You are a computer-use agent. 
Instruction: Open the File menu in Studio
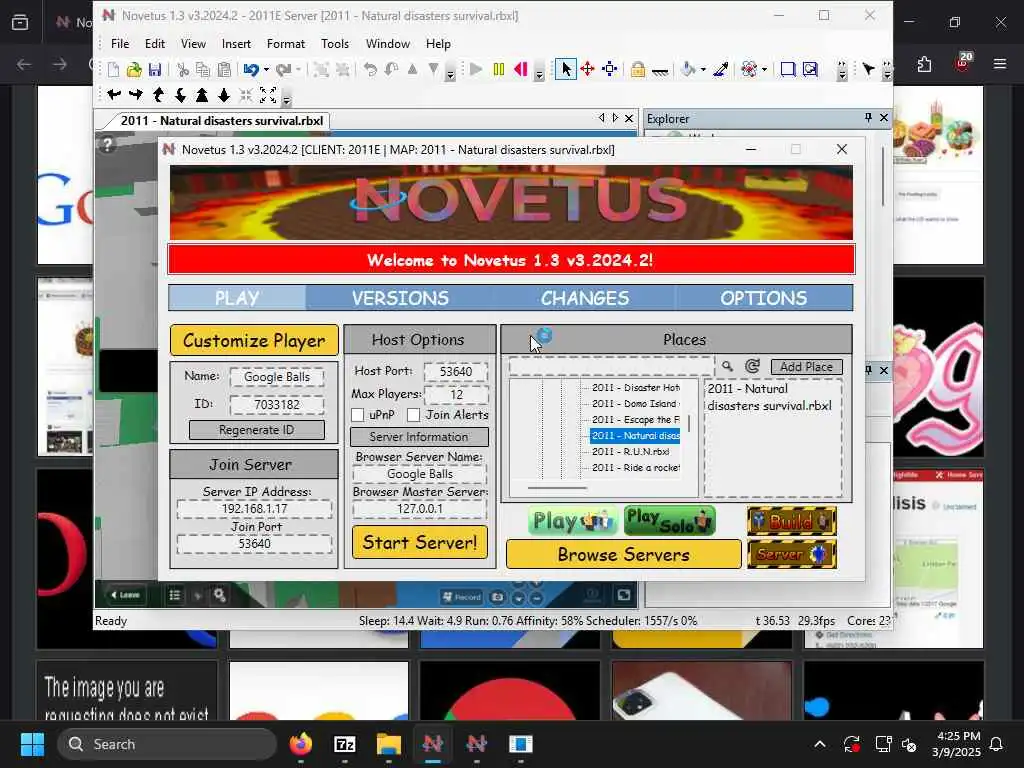point(120,44)
